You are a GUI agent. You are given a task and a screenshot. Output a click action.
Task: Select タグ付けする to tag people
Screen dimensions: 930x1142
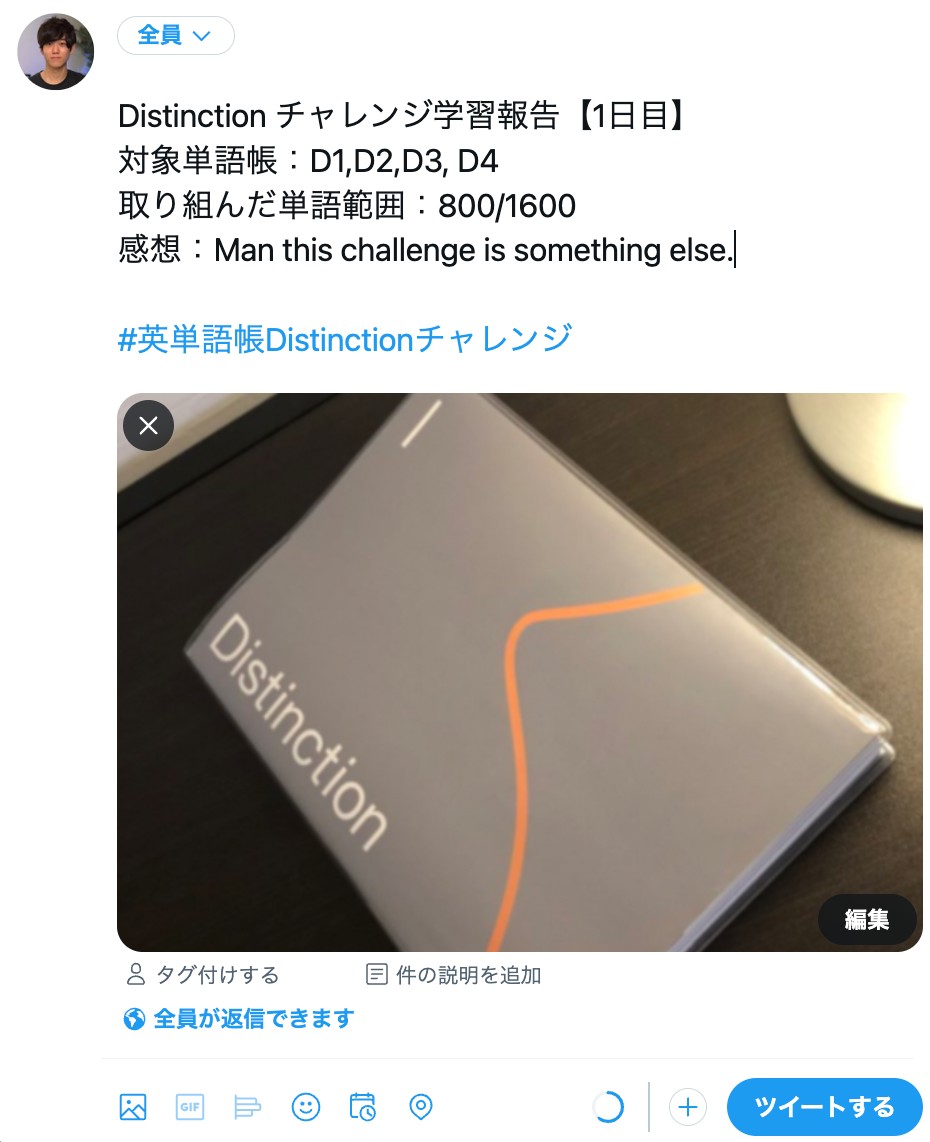tap(203, 974)
